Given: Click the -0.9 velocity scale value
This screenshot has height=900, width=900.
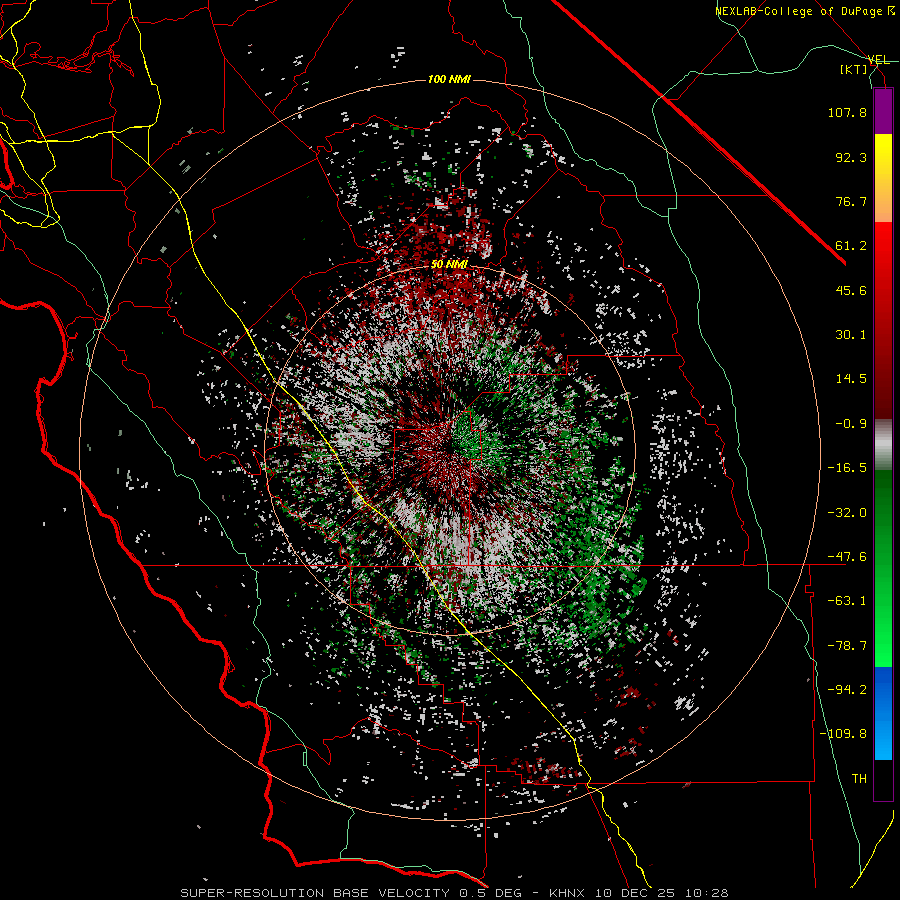Looking at the screenshot, I should [851, 424].
